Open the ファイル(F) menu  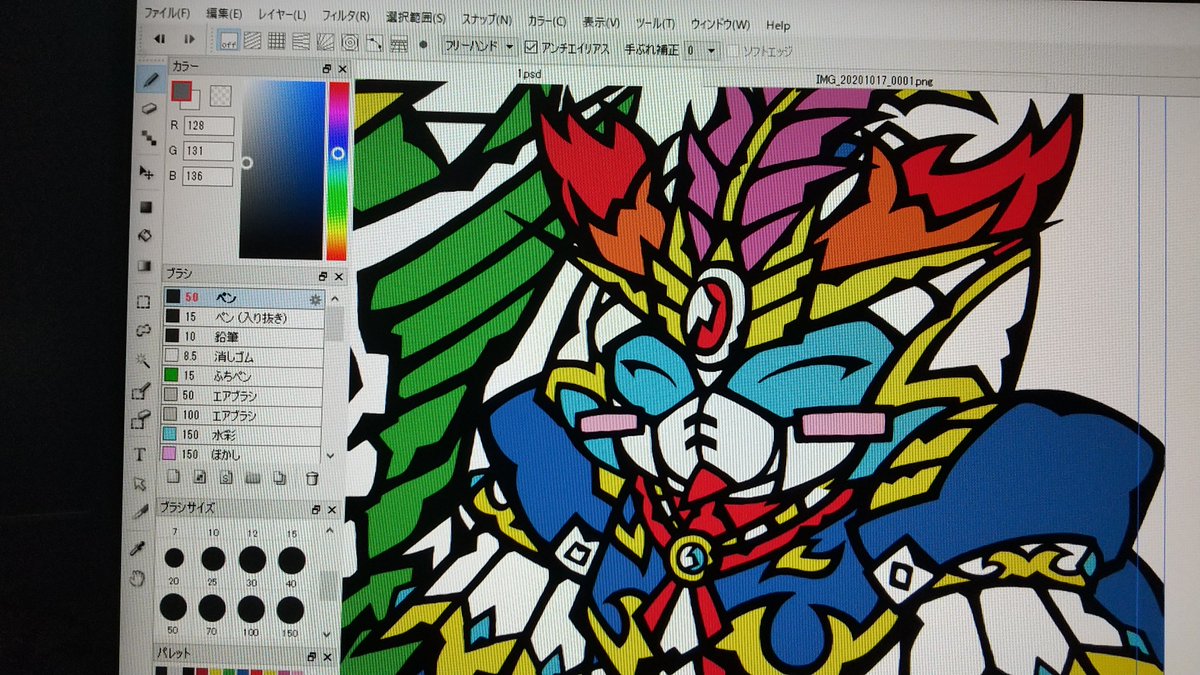(168, 14)
